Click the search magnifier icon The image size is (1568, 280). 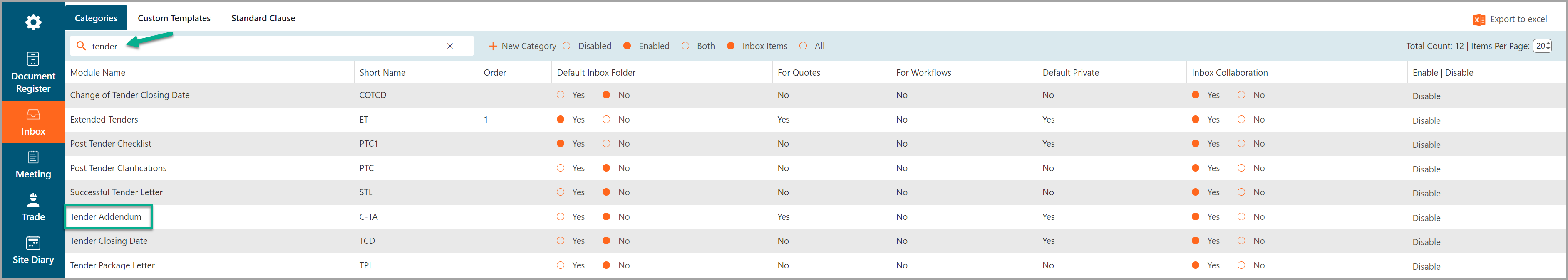tap(81, 46)
